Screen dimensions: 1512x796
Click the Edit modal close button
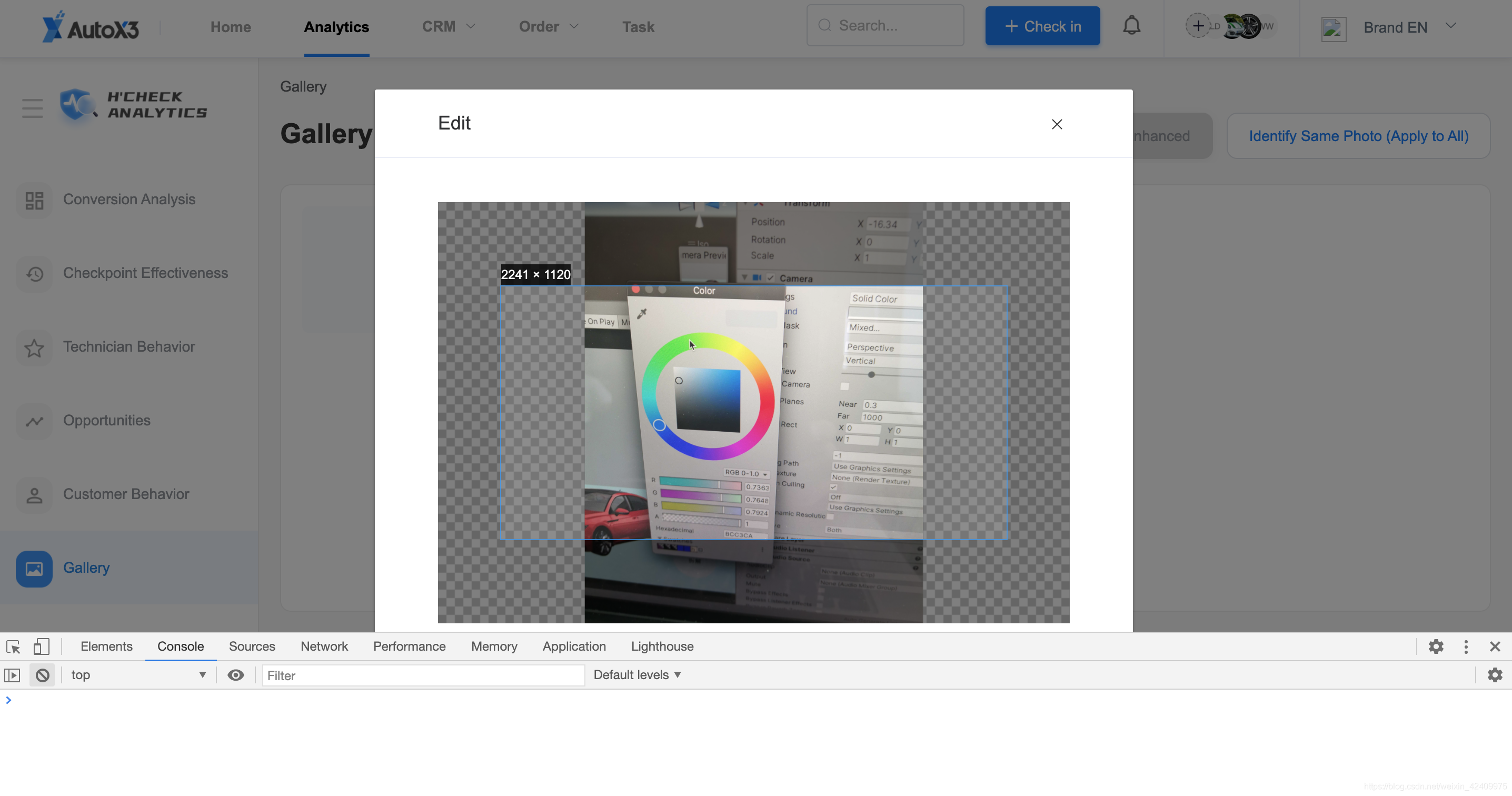click(1057, 123)
